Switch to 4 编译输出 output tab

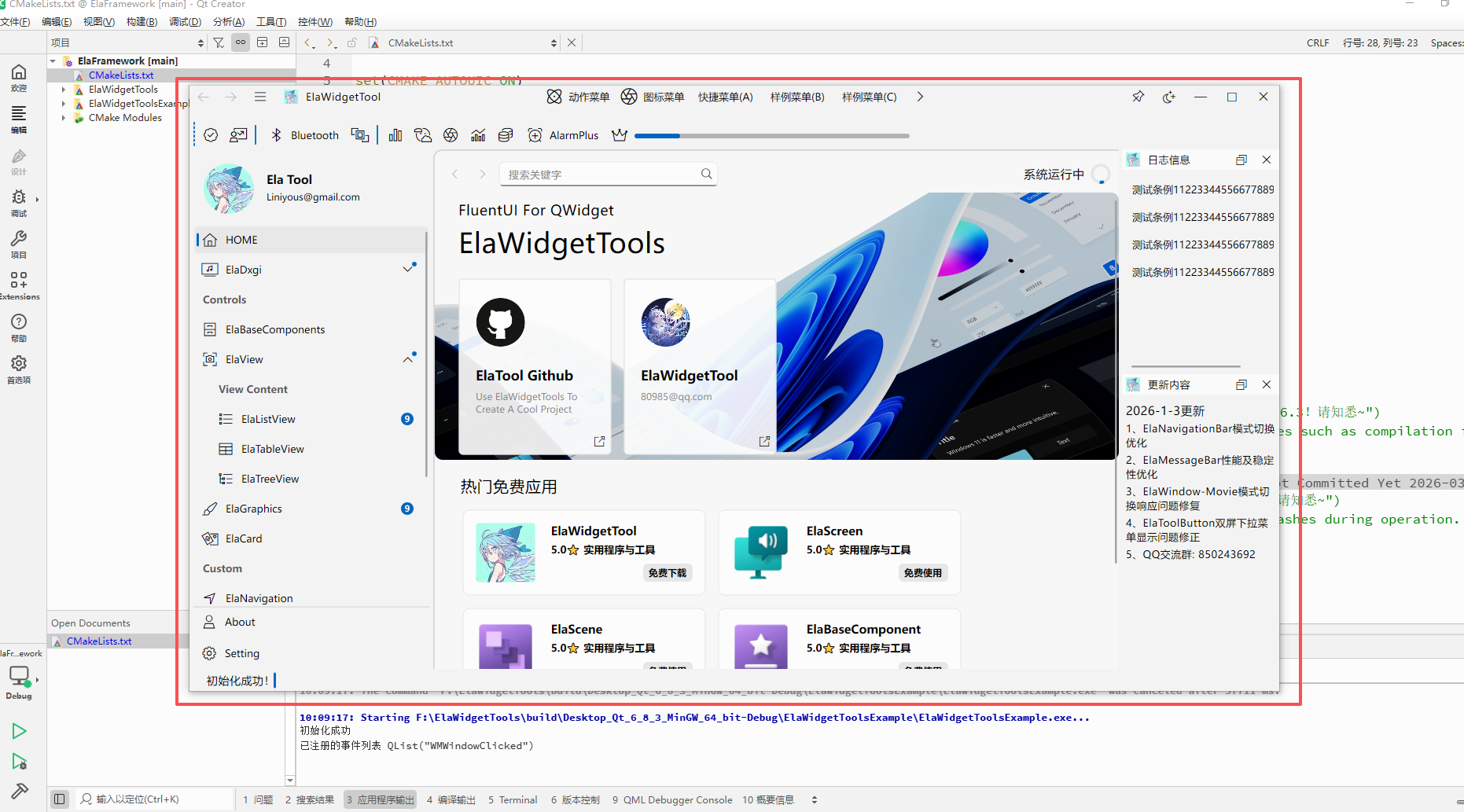[x=451, y=799]
